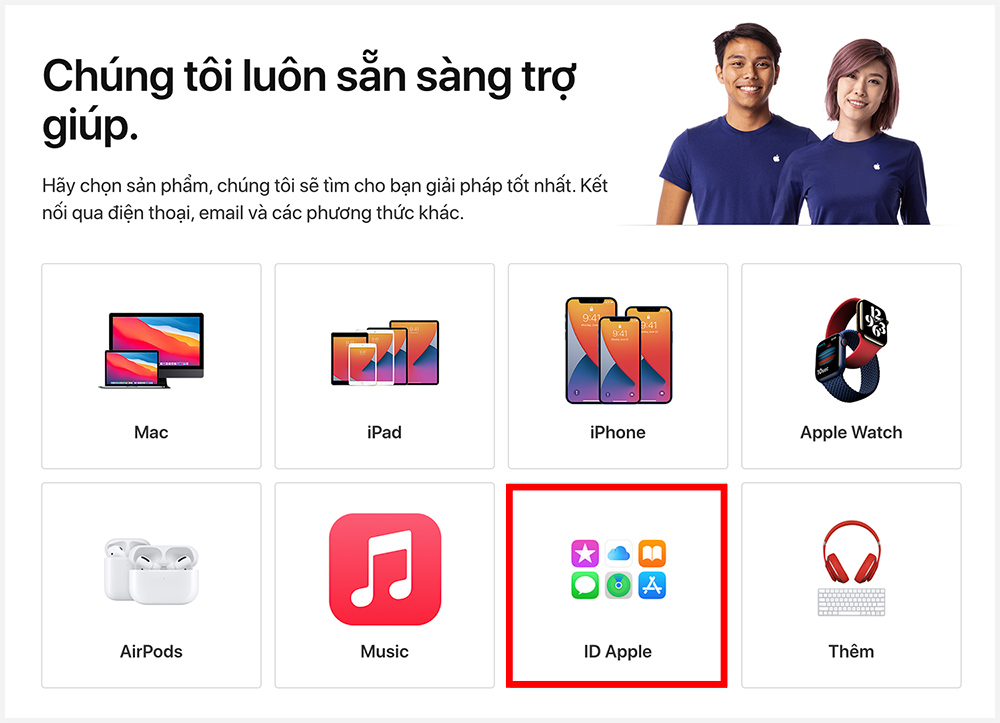Click the iCloud cloud icon

tap(618, 553)
